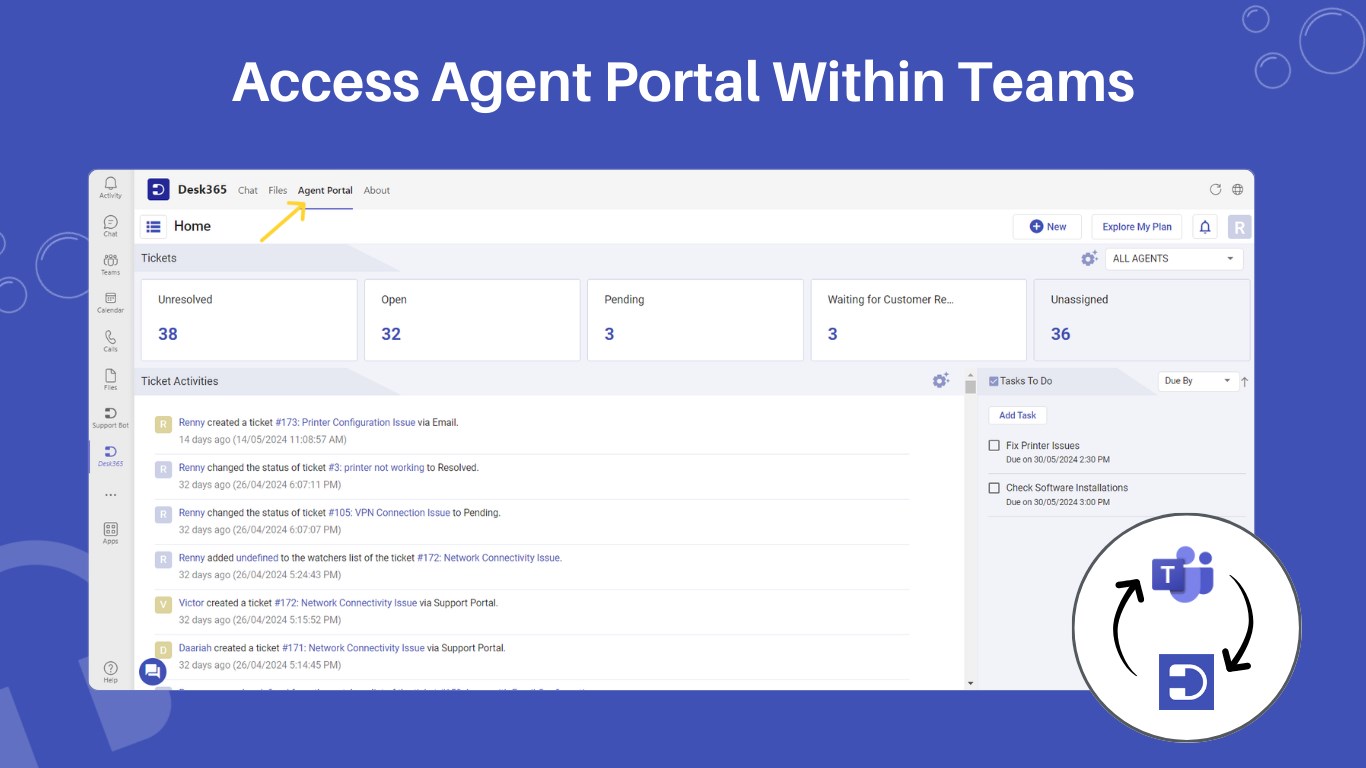Image resolution: width=1366 pixels, height=768 pixels.
Task: Open Calendar in the Teams sidebar
Action: pos(110,302)
